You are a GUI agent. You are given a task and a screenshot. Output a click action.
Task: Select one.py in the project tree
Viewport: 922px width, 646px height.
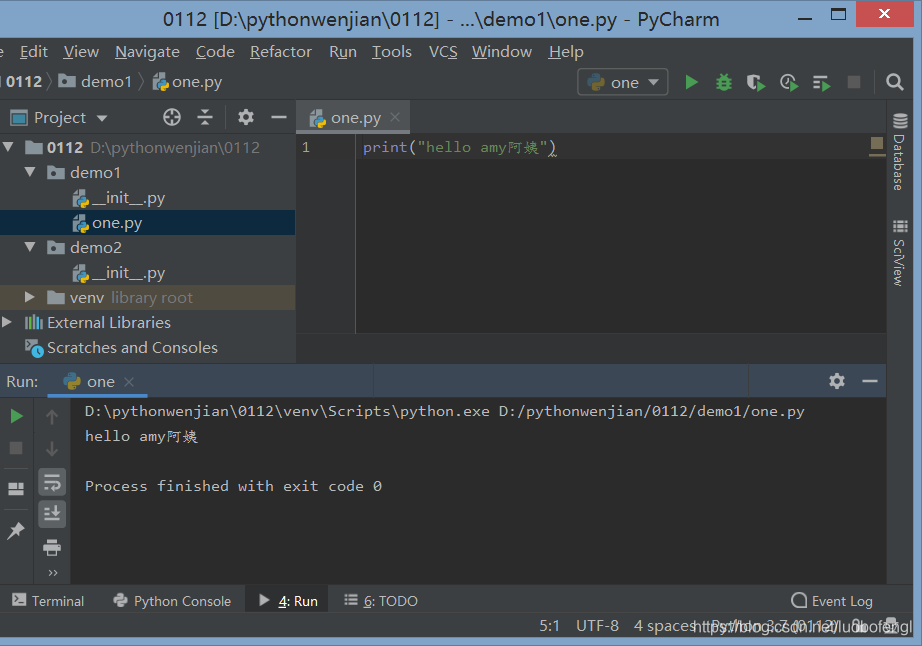pyautogui.click(x=147, y=223)
